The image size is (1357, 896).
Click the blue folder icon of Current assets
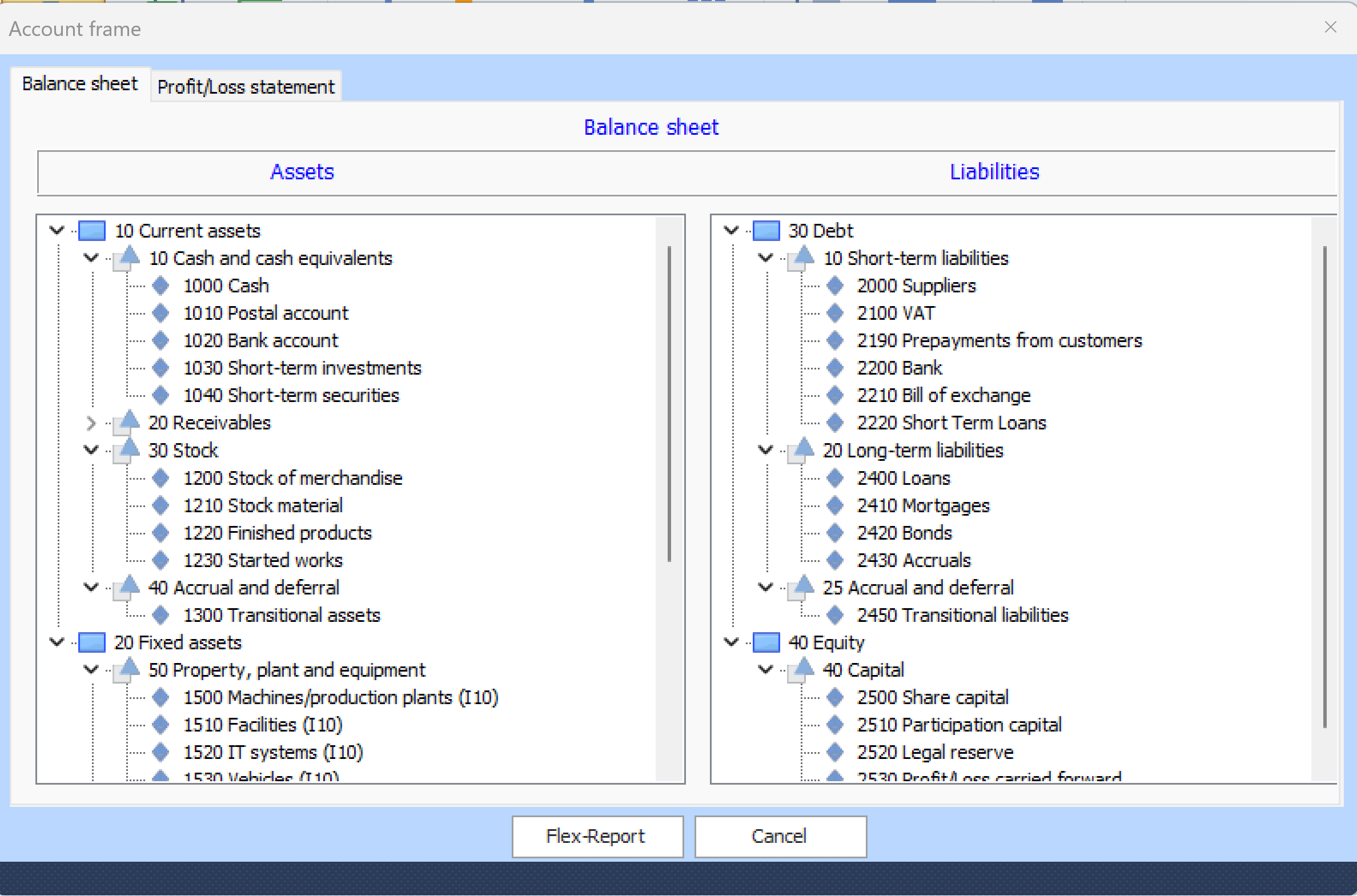tap(91, 231)
